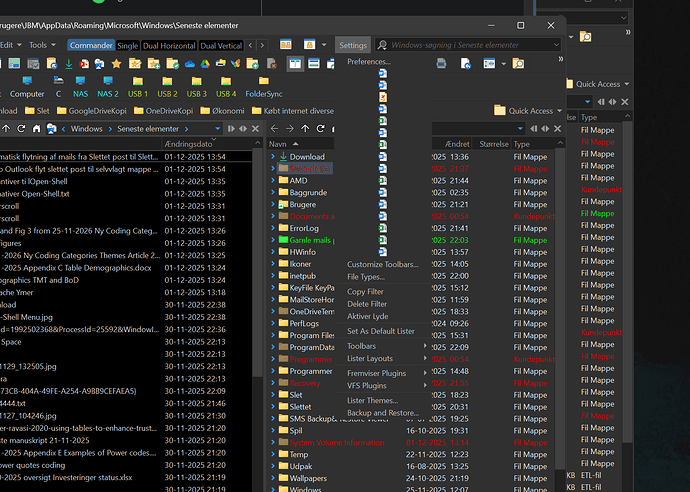Choose Customize Toolbars menu entry
Image resolution: width=690 pixels, height=492 pixels.
(x=382, y=264)
